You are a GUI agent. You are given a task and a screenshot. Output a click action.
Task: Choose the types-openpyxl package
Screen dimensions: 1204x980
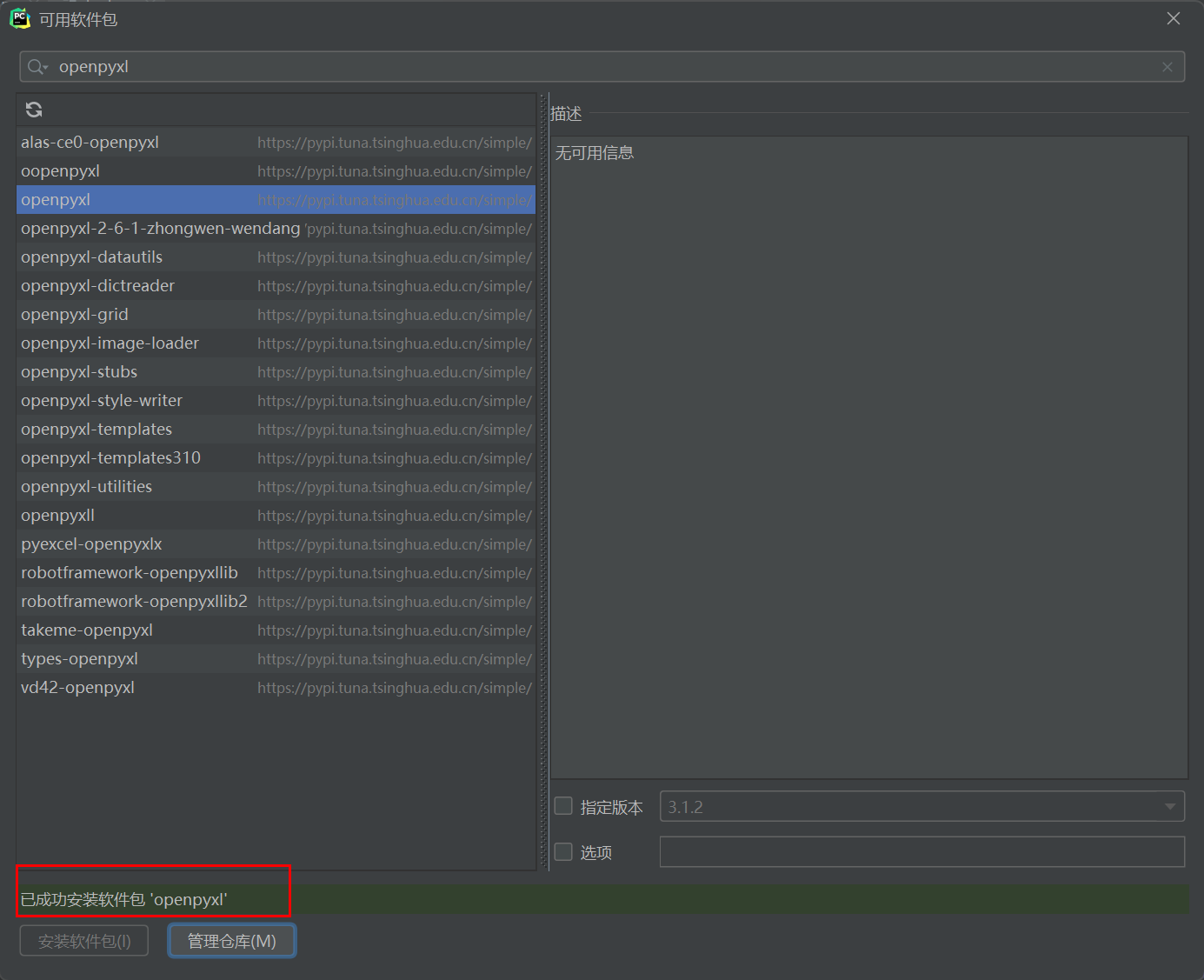coord(79,659)
